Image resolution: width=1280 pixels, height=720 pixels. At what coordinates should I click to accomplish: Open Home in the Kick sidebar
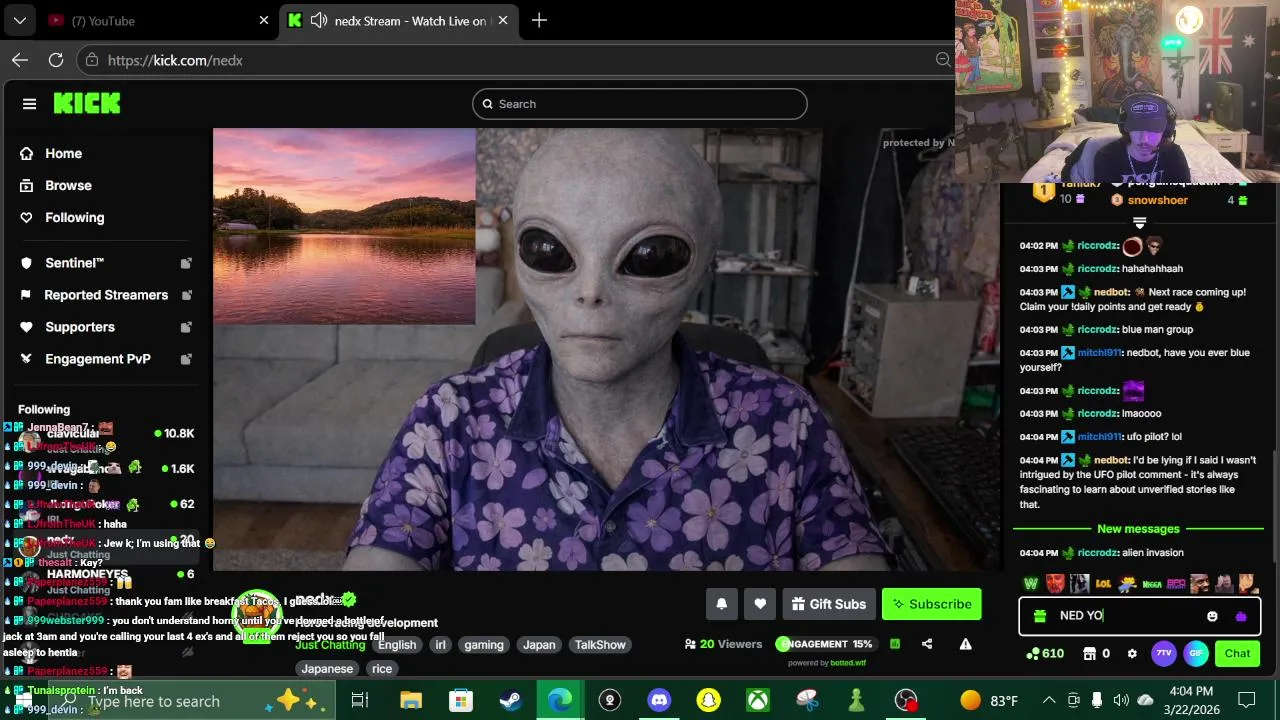click(63, 153)
